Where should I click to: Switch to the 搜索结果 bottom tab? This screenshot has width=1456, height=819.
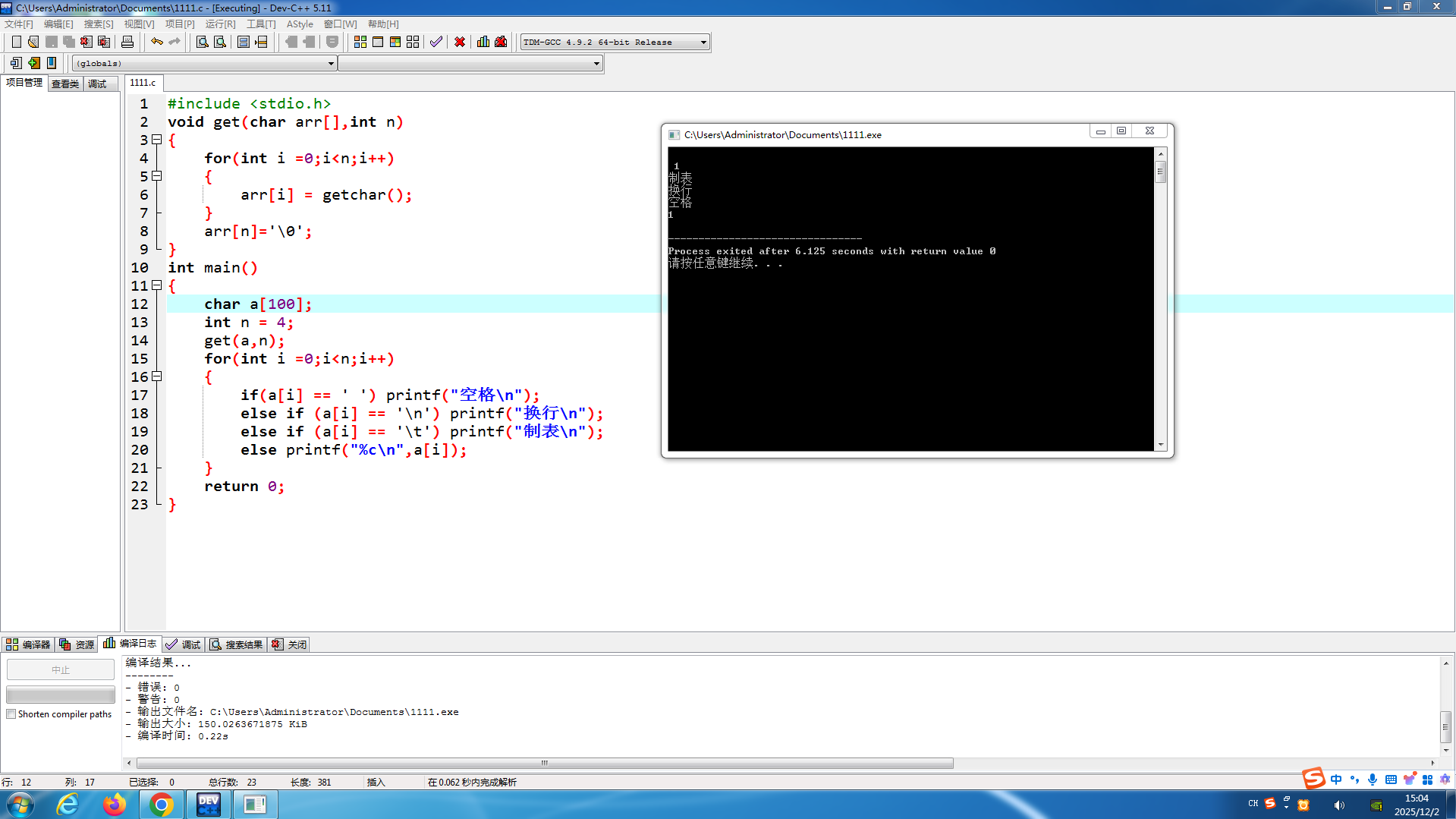pyautogui.click(x=237, y=644)
